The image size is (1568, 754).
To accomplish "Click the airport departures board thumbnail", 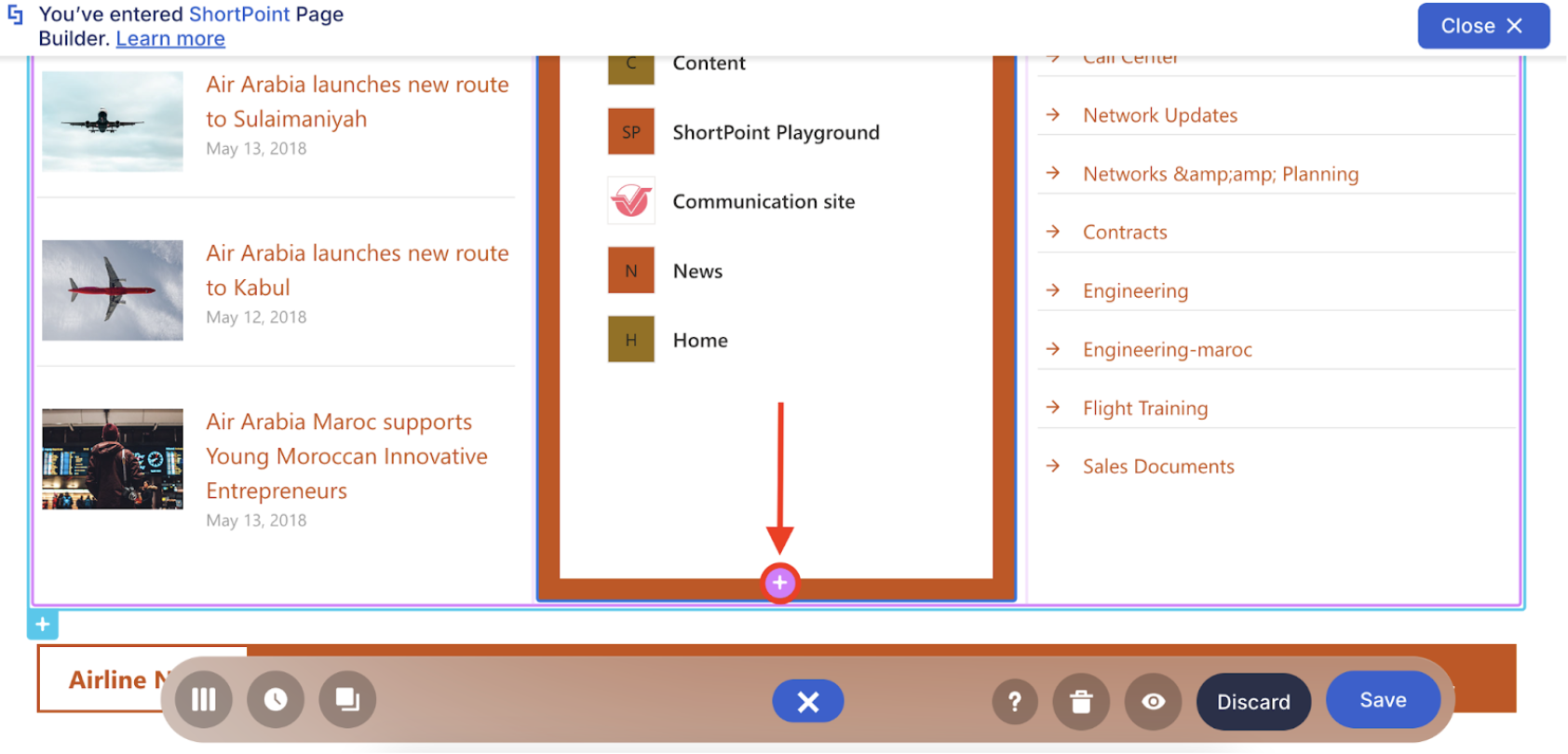I will [x=113, y=459].
